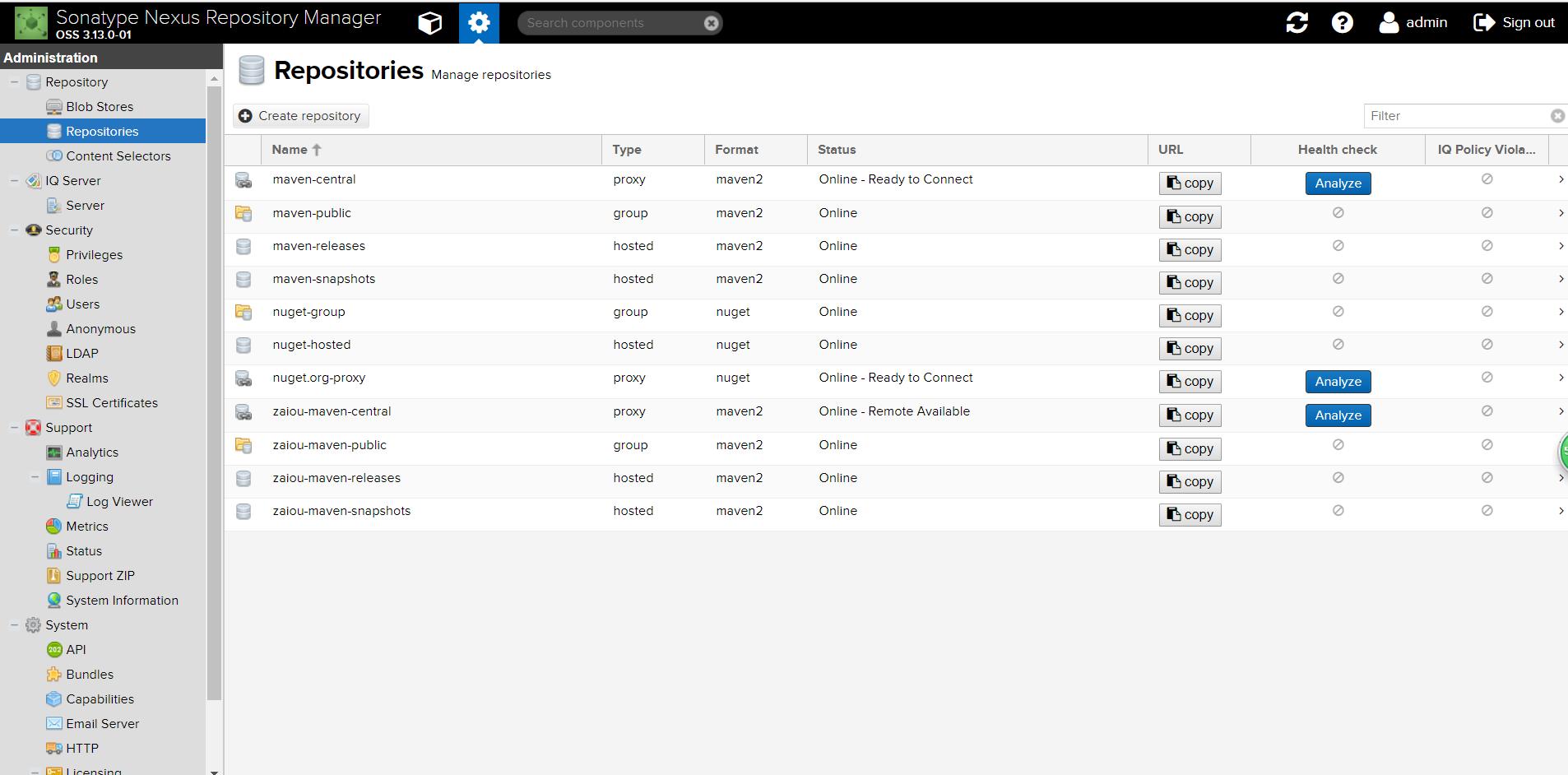Open Status under Support
This screenshot has height=775, width=1568.
84,551
